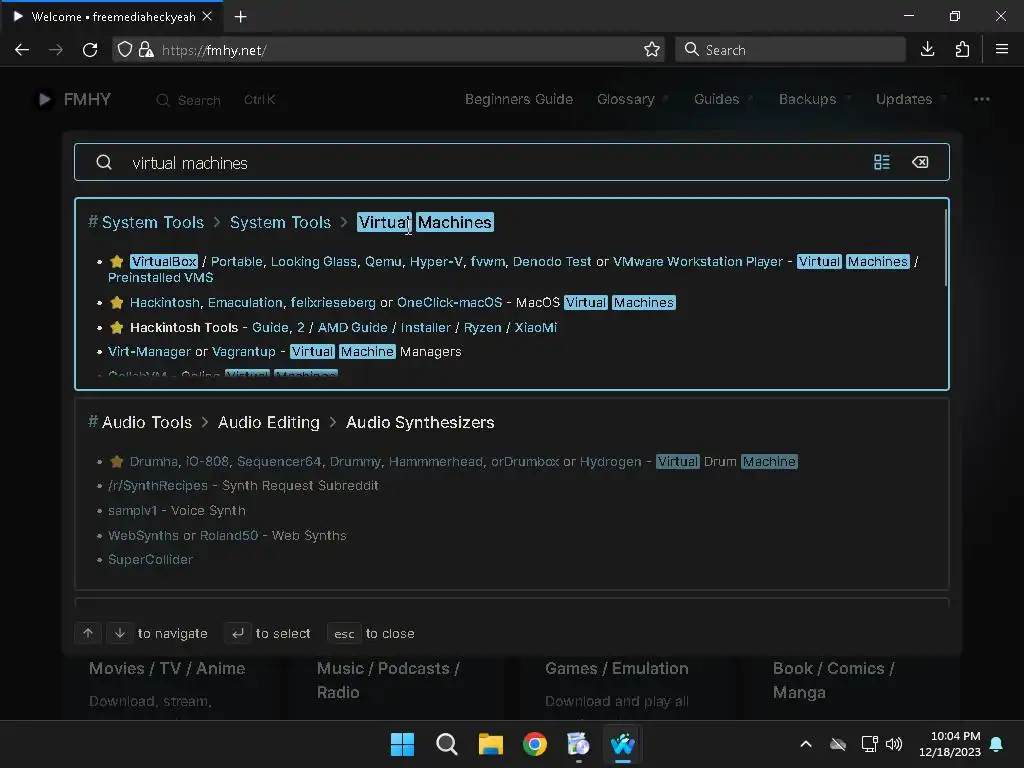Toggle detailed list view in search
Screen dimensions: 1024x768
(882, 162)
